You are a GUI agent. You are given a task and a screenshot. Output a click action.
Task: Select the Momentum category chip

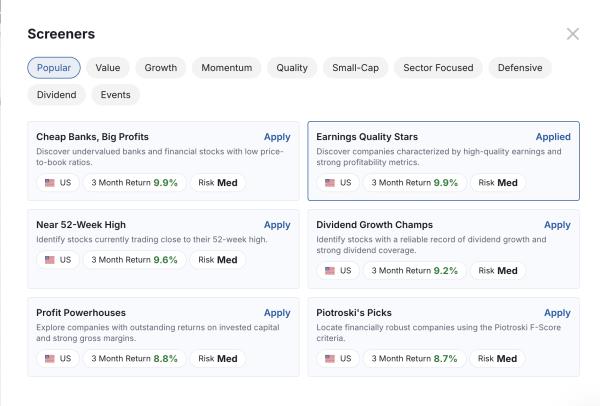pos(227,68)
